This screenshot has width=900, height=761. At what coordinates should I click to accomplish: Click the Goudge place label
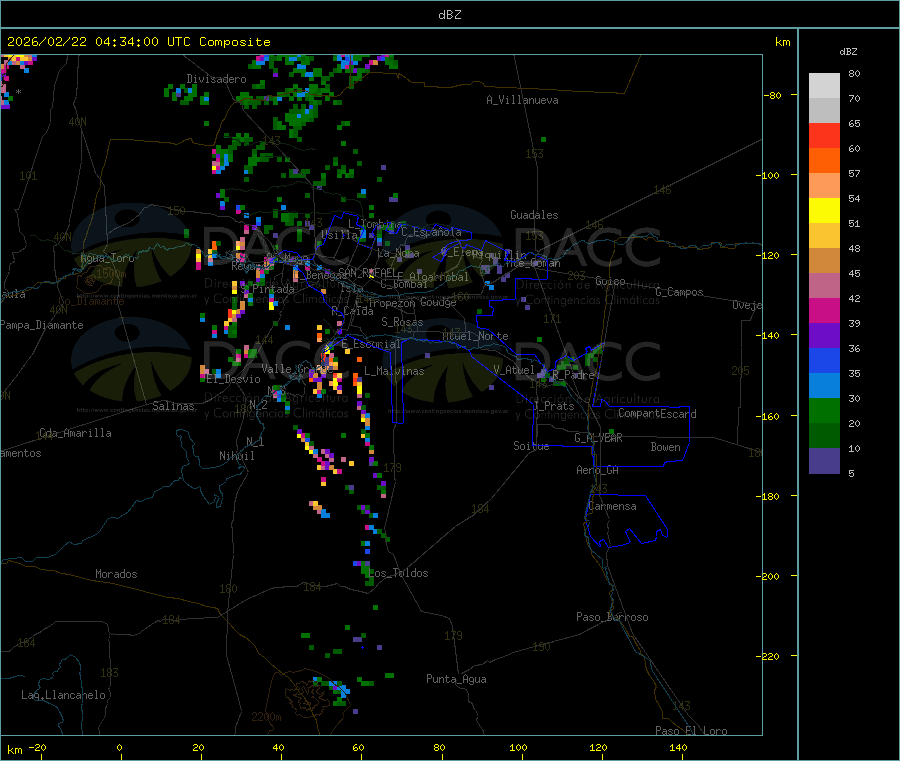click(x=439, y=302)
